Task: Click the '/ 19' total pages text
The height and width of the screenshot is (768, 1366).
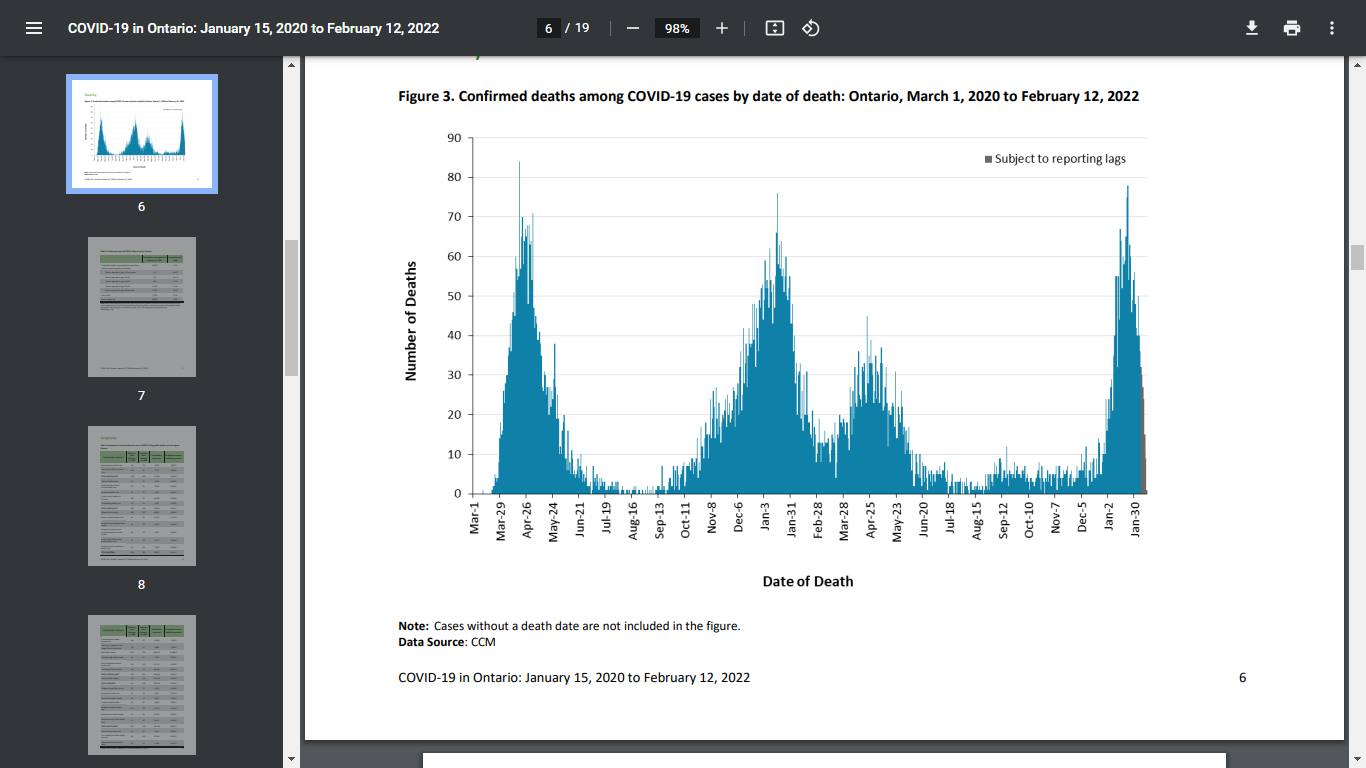Action: coord(578,28)
